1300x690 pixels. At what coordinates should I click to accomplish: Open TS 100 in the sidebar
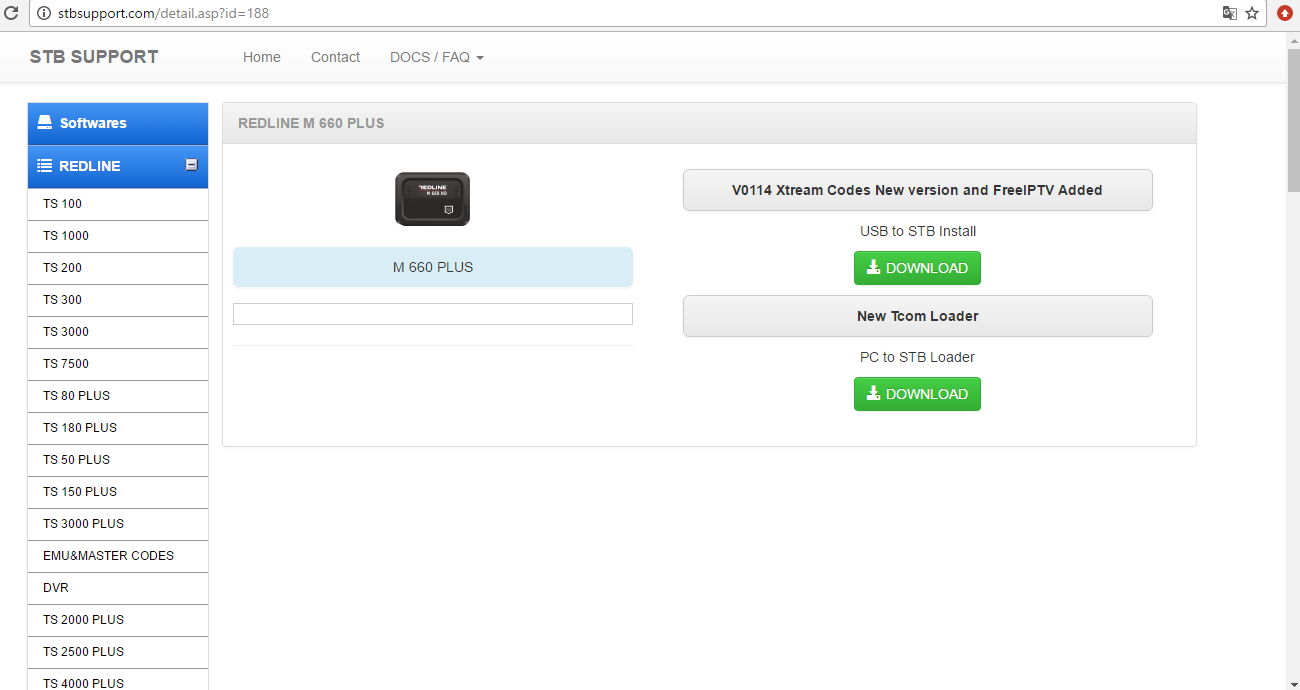point(118,204)
